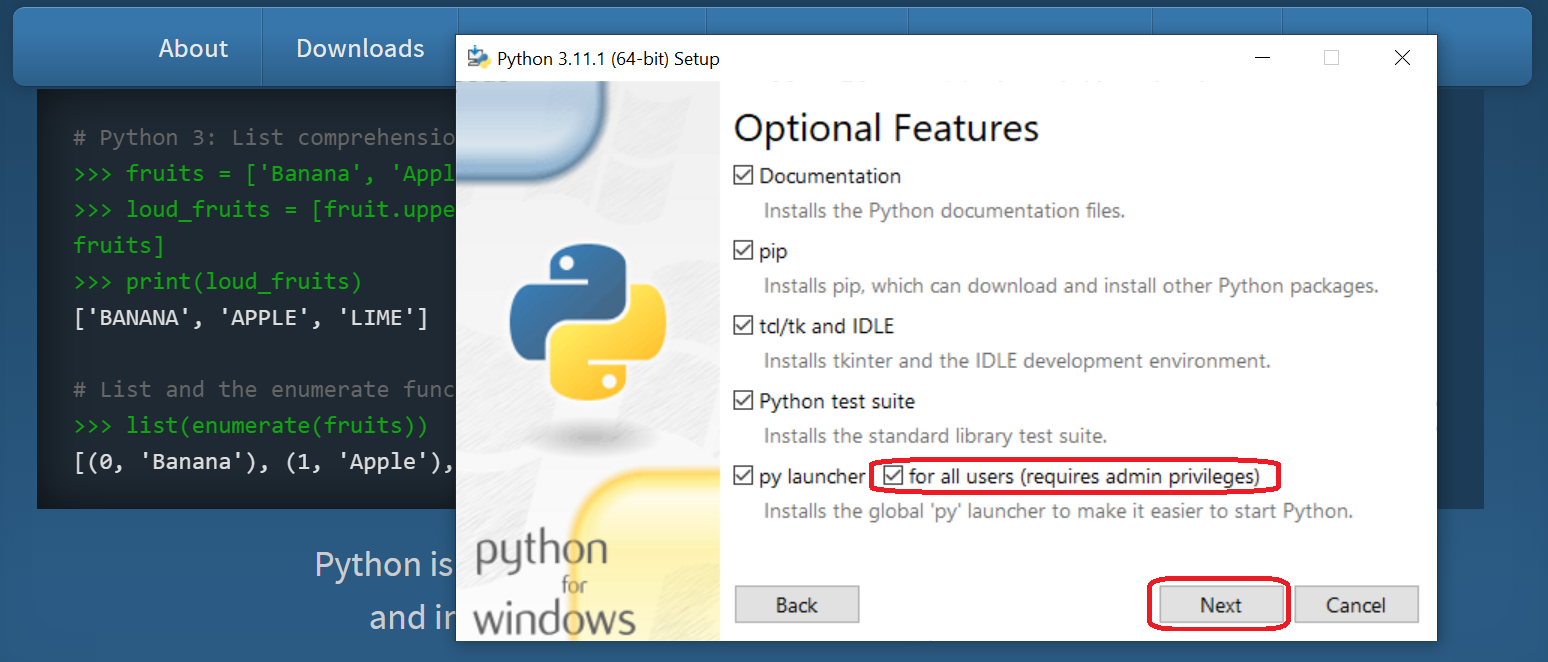Click the ['BANANA', 'APPLE', 'LIME'] output line

point(251,318)
